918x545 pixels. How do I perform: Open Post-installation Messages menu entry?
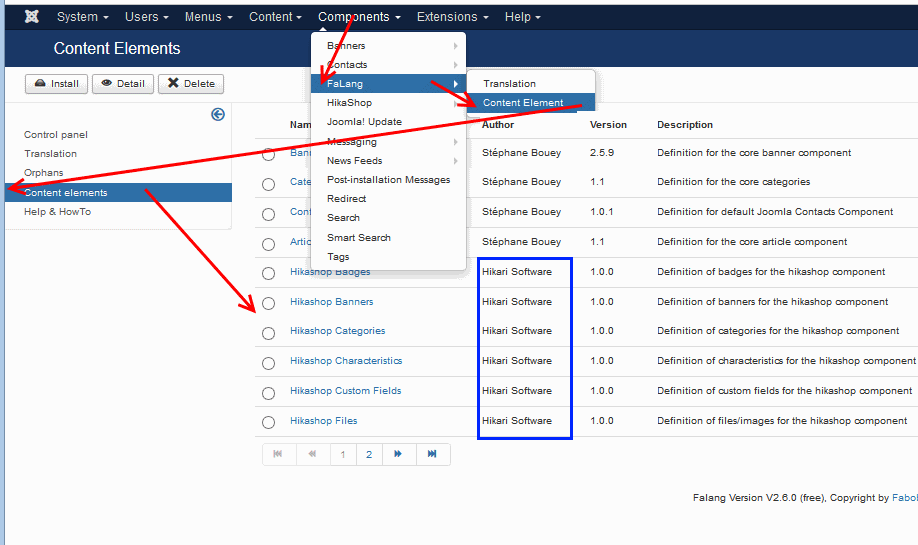pos(388,180)
